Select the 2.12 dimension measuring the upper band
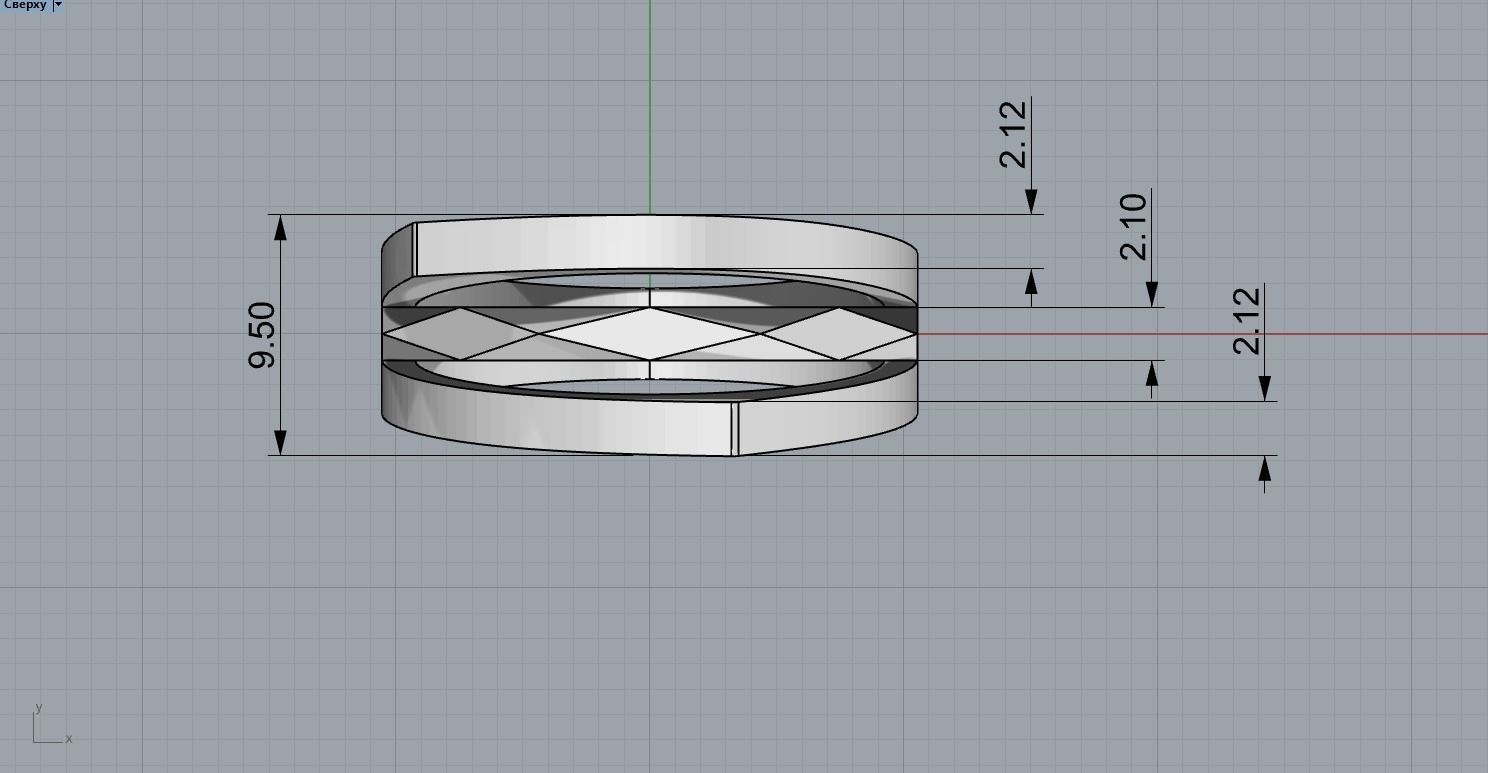The height and width of the screenshot is (773, 1488). (x=1013, y=134)
